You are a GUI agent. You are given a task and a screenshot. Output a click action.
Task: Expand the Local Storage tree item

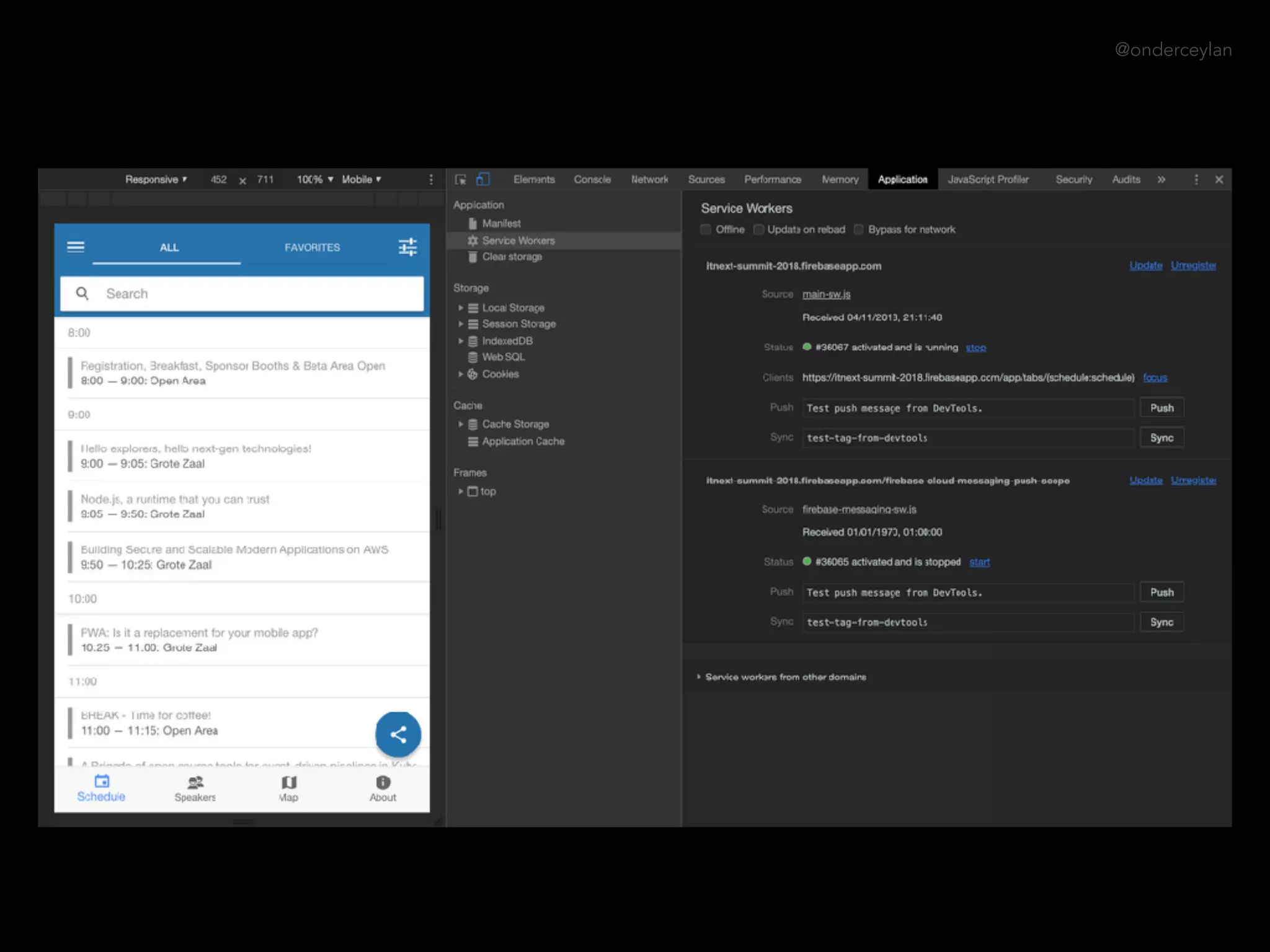pyautogui.click(x=461, y=307)
